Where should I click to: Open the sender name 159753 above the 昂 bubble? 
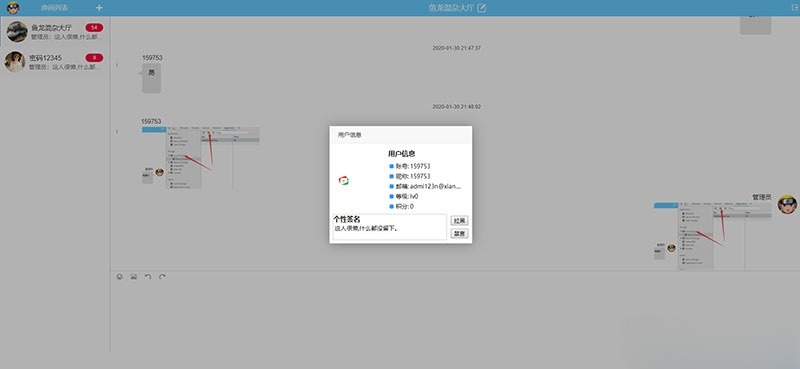152,58
